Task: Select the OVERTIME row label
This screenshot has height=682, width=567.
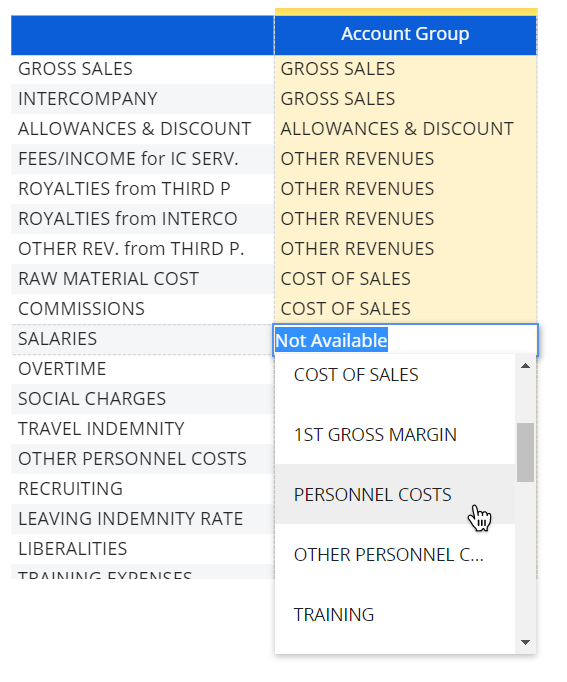Action: (x=62, y=369)
